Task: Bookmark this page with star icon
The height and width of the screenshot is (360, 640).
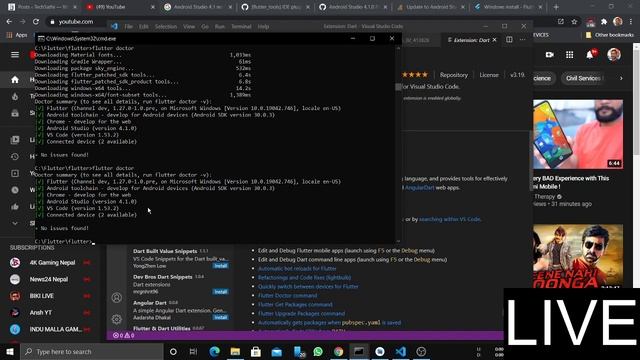Action: tap(574, 22)
